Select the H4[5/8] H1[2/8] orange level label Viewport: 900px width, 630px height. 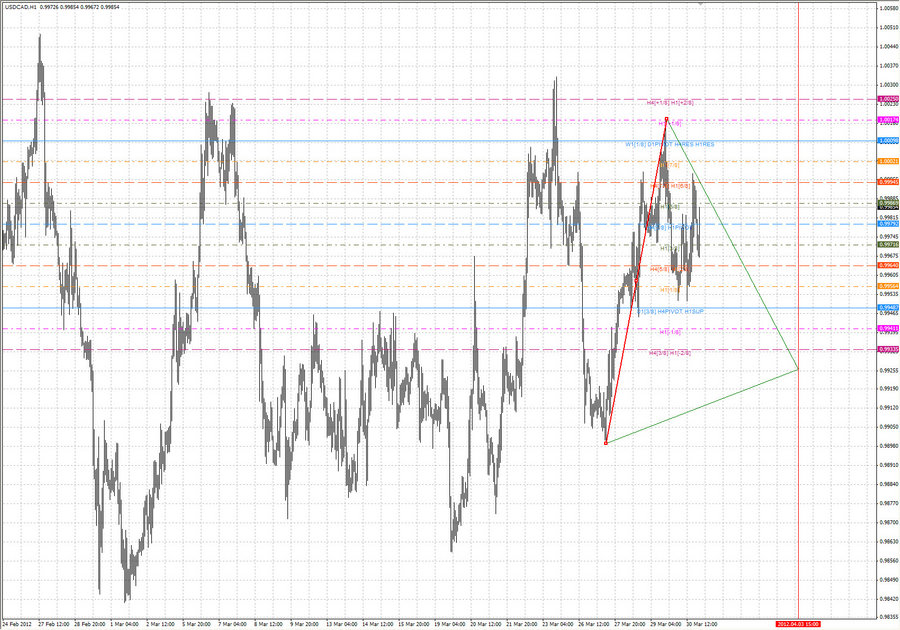tap(668, 269)
